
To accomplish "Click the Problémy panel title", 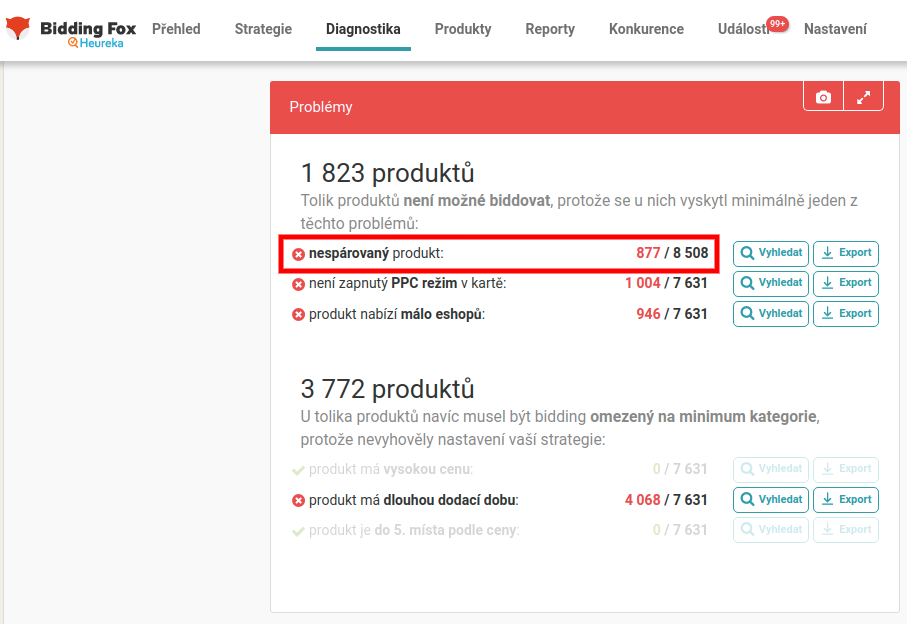I will [321, 107].
